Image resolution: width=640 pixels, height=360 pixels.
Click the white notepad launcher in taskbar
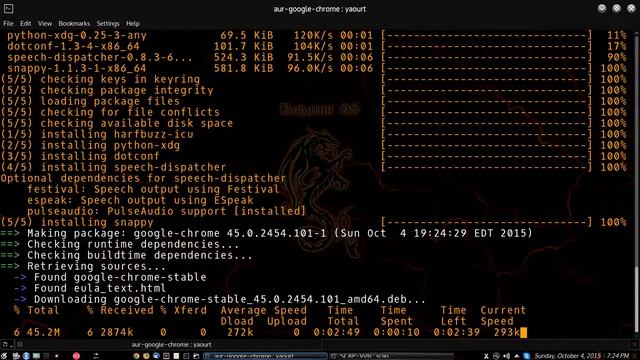coord(176,356)
